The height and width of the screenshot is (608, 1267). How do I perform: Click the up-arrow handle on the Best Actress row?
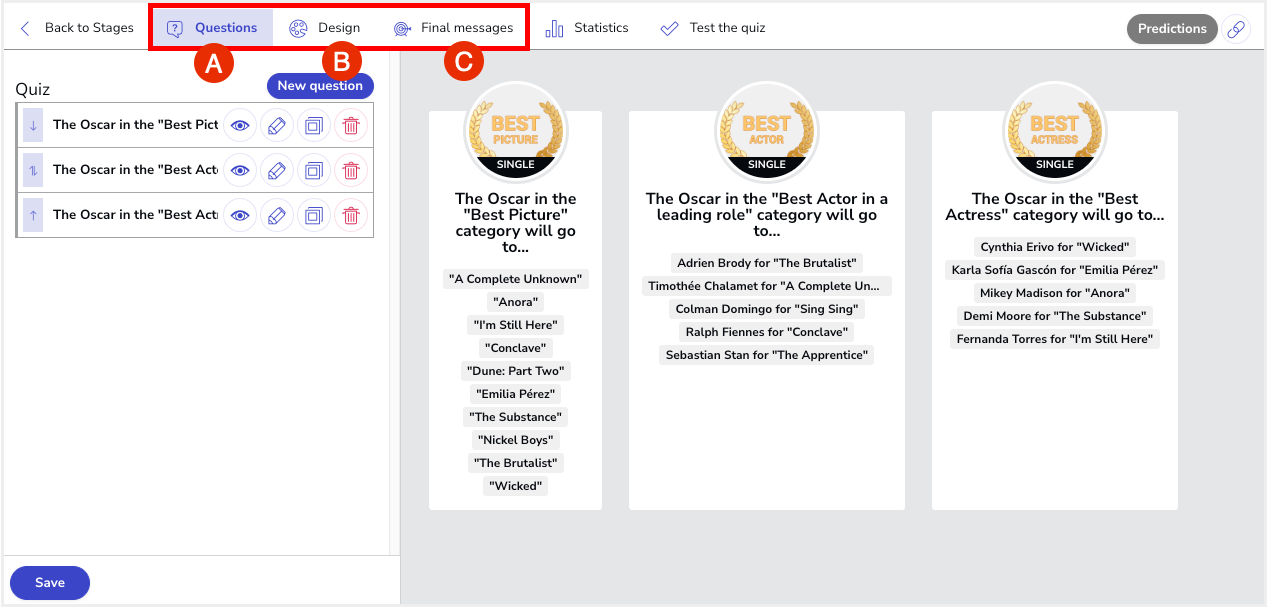[33, 215]
